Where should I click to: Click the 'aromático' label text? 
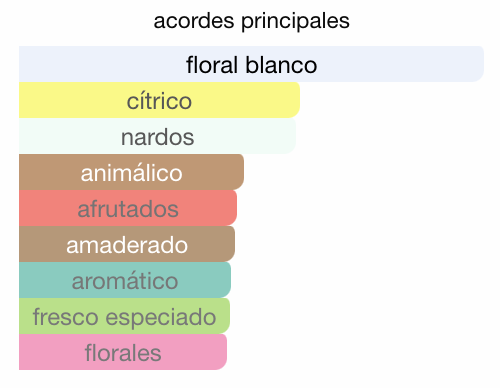coord(125,281)
